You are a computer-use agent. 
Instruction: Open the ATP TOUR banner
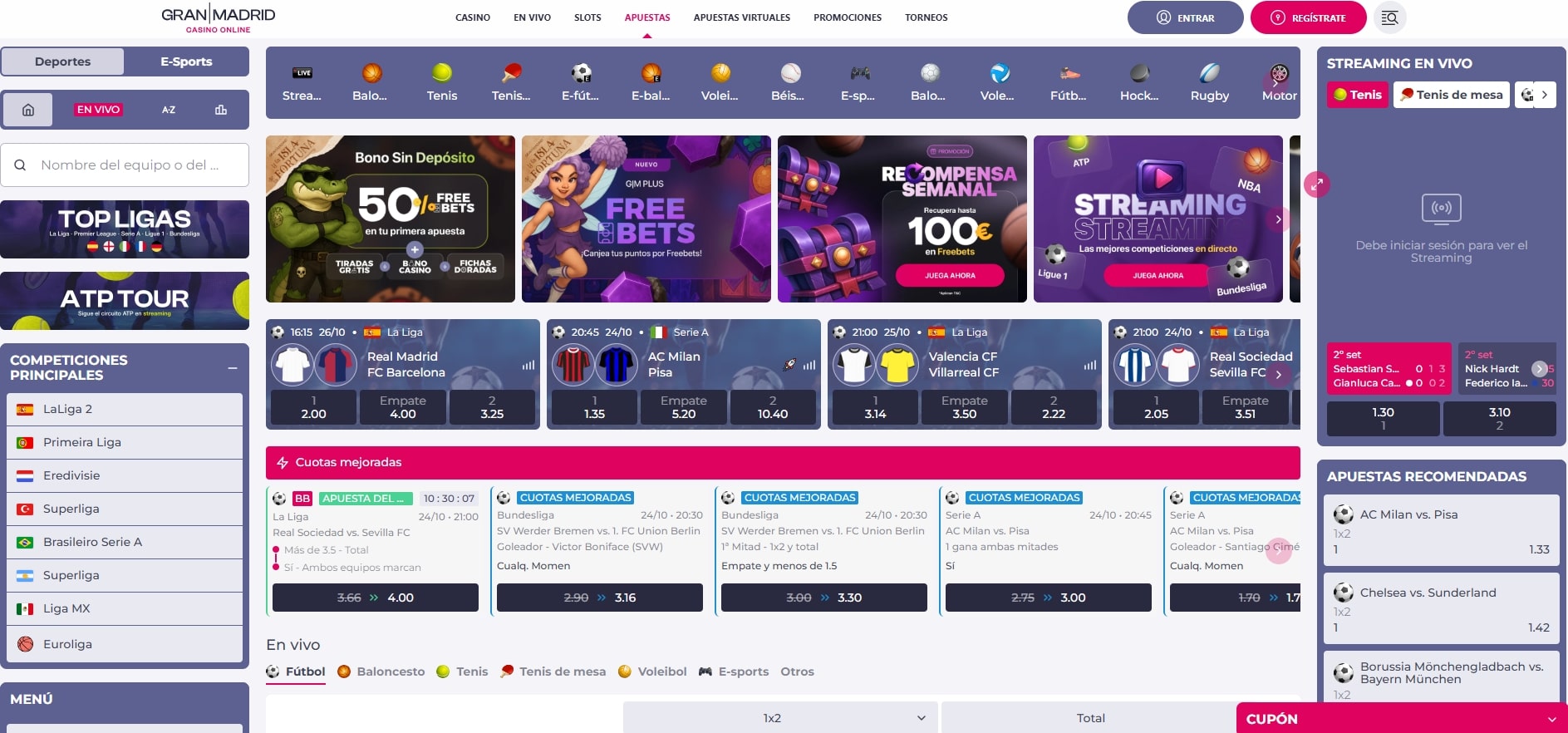pyautogui.click(x=125, y=301)
